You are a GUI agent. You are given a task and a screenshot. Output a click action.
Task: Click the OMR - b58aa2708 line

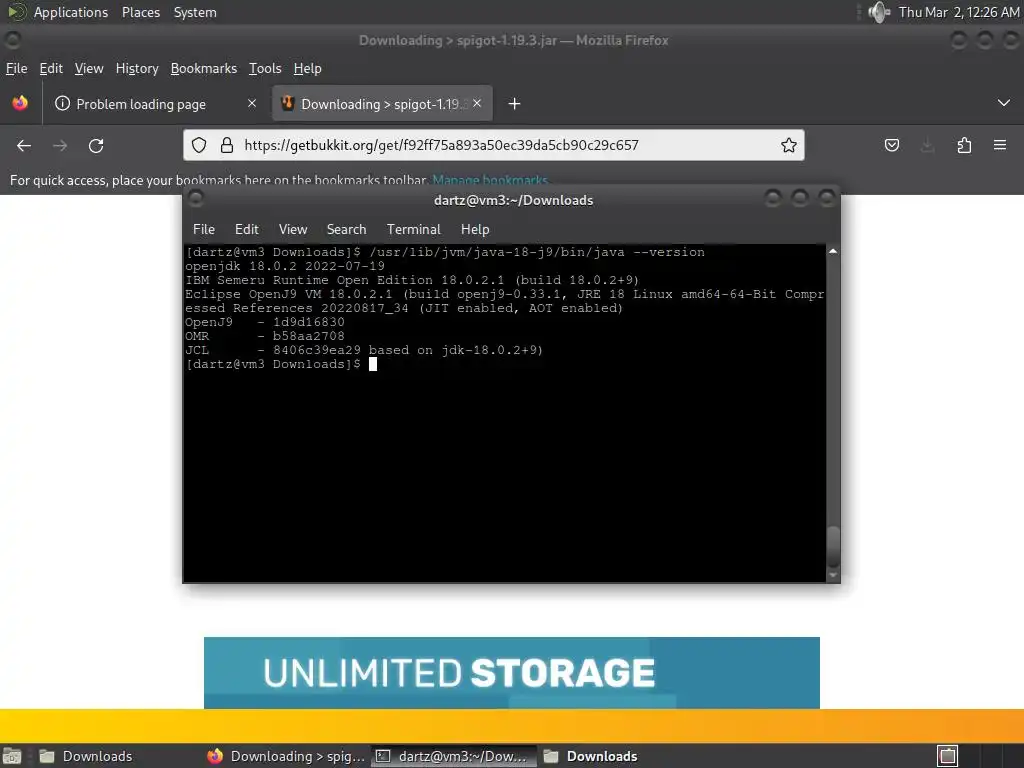coord(264,336)
